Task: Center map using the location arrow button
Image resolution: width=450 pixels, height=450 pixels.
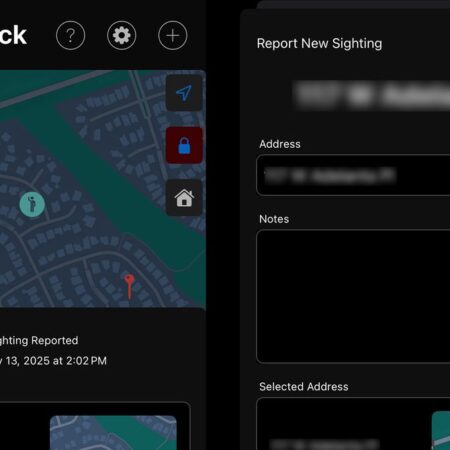Action: tap(184, 93)
